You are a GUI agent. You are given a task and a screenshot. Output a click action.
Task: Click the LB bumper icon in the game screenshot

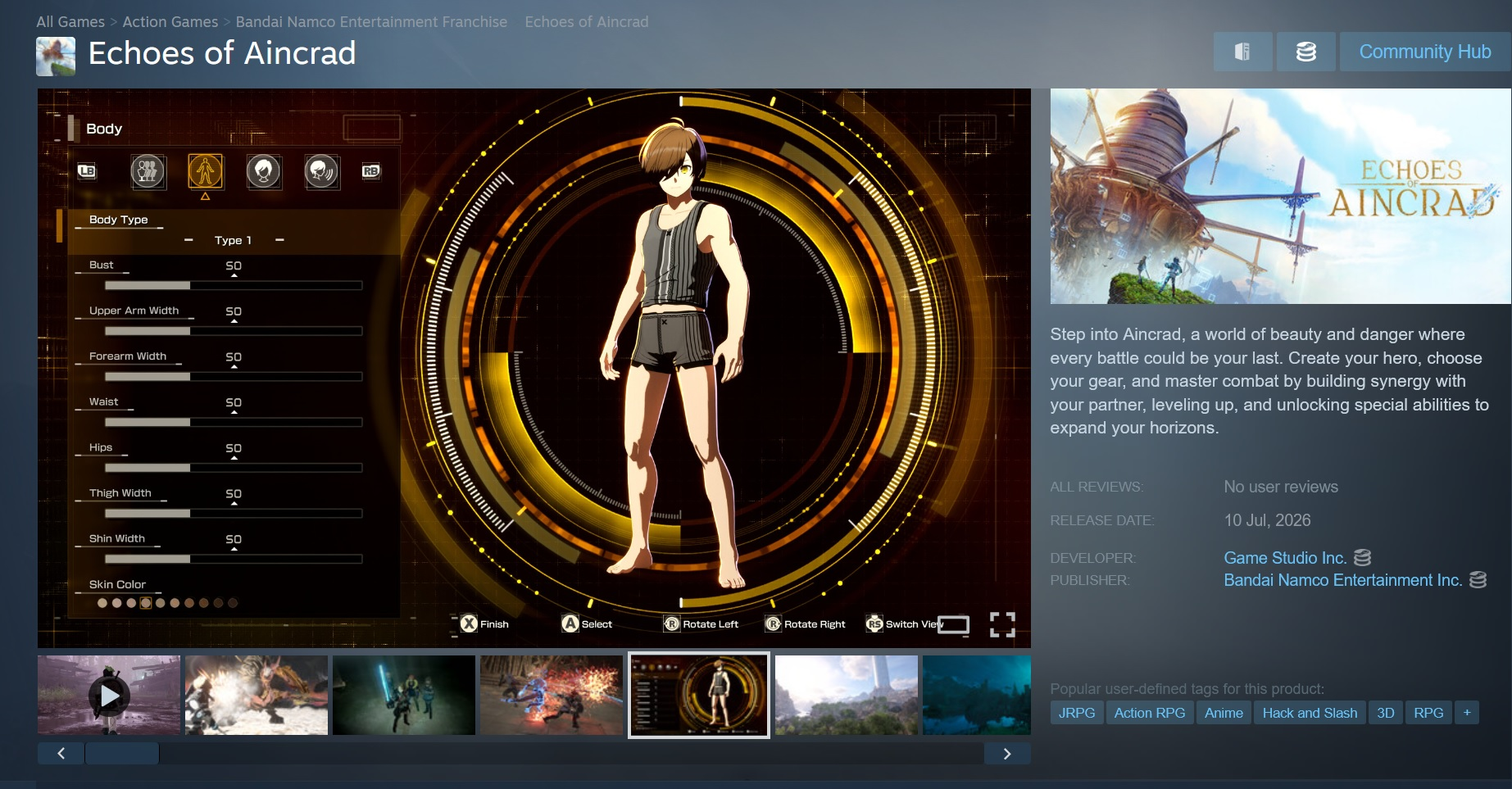point(87,171)
